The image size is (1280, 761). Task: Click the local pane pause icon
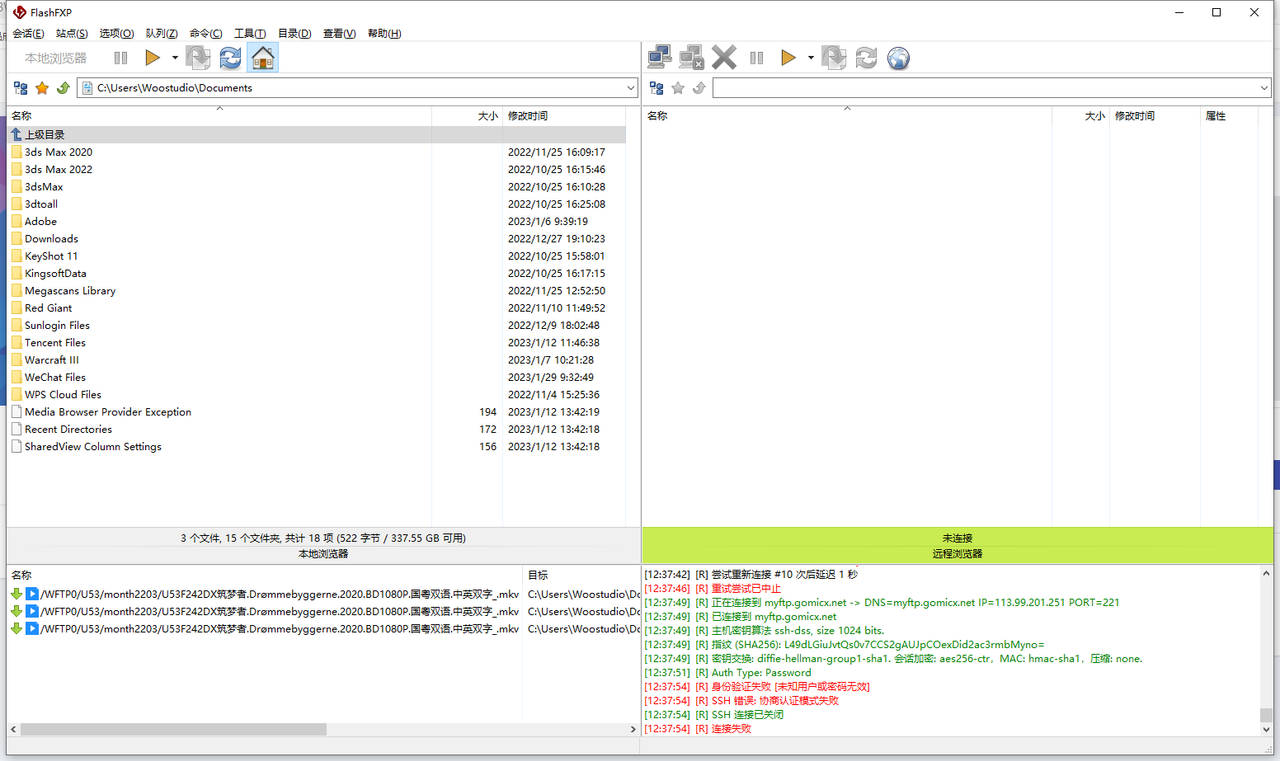121,58
